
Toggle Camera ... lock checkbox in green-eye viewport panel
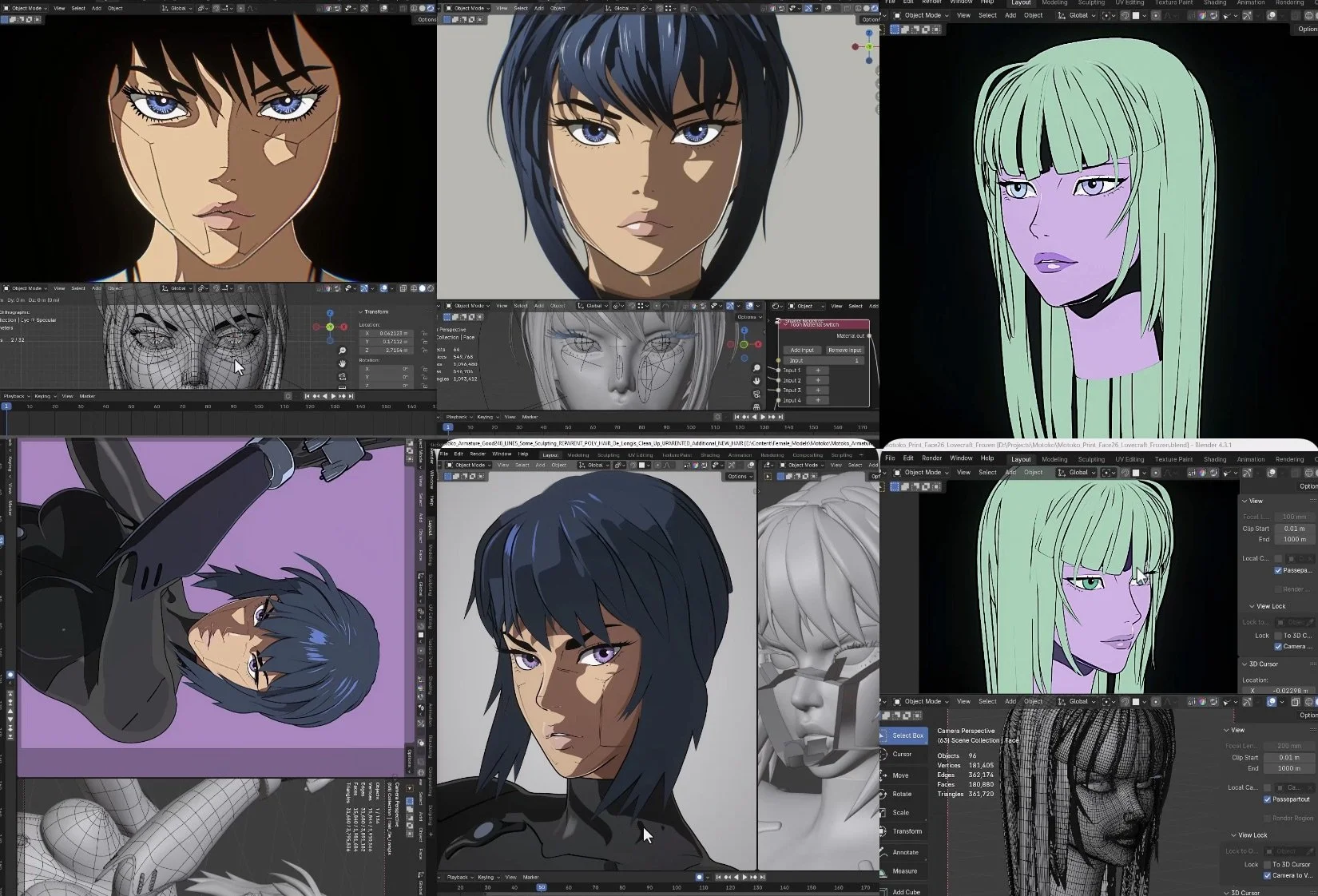1278,646
